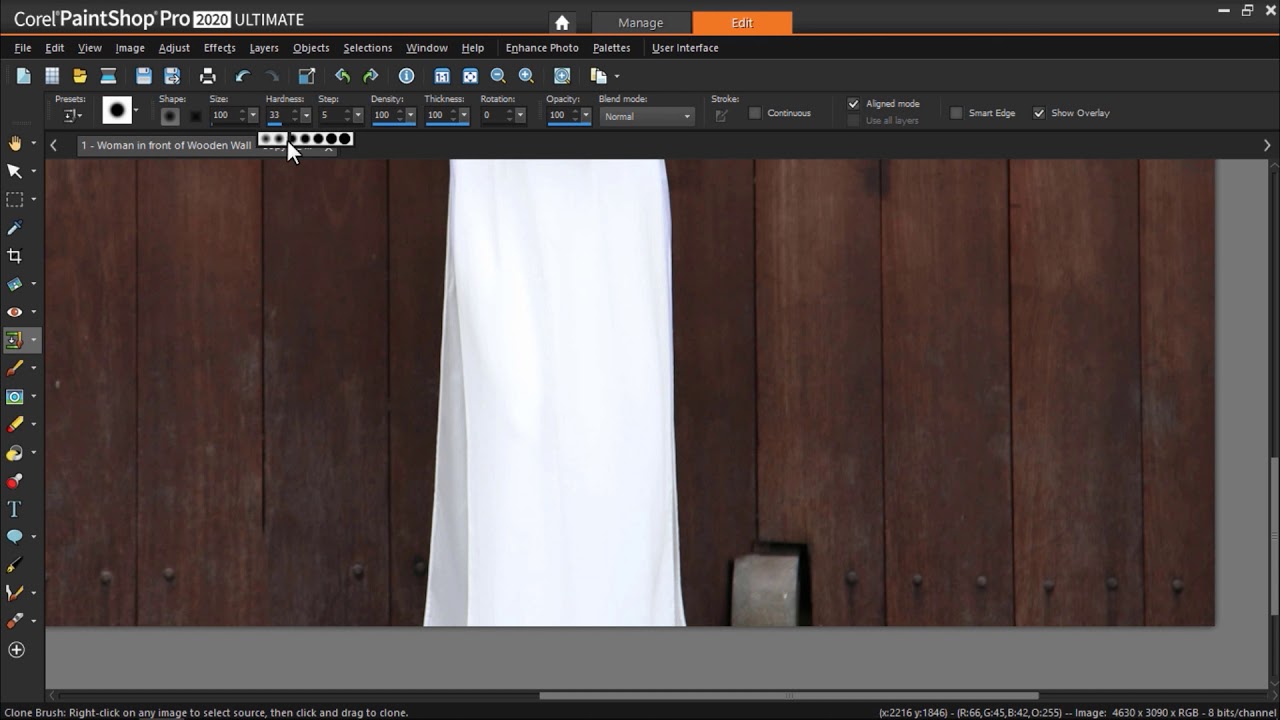1280x720 pixels.
Task: Open the Density slider dropdown
Action: pos(410,115)
